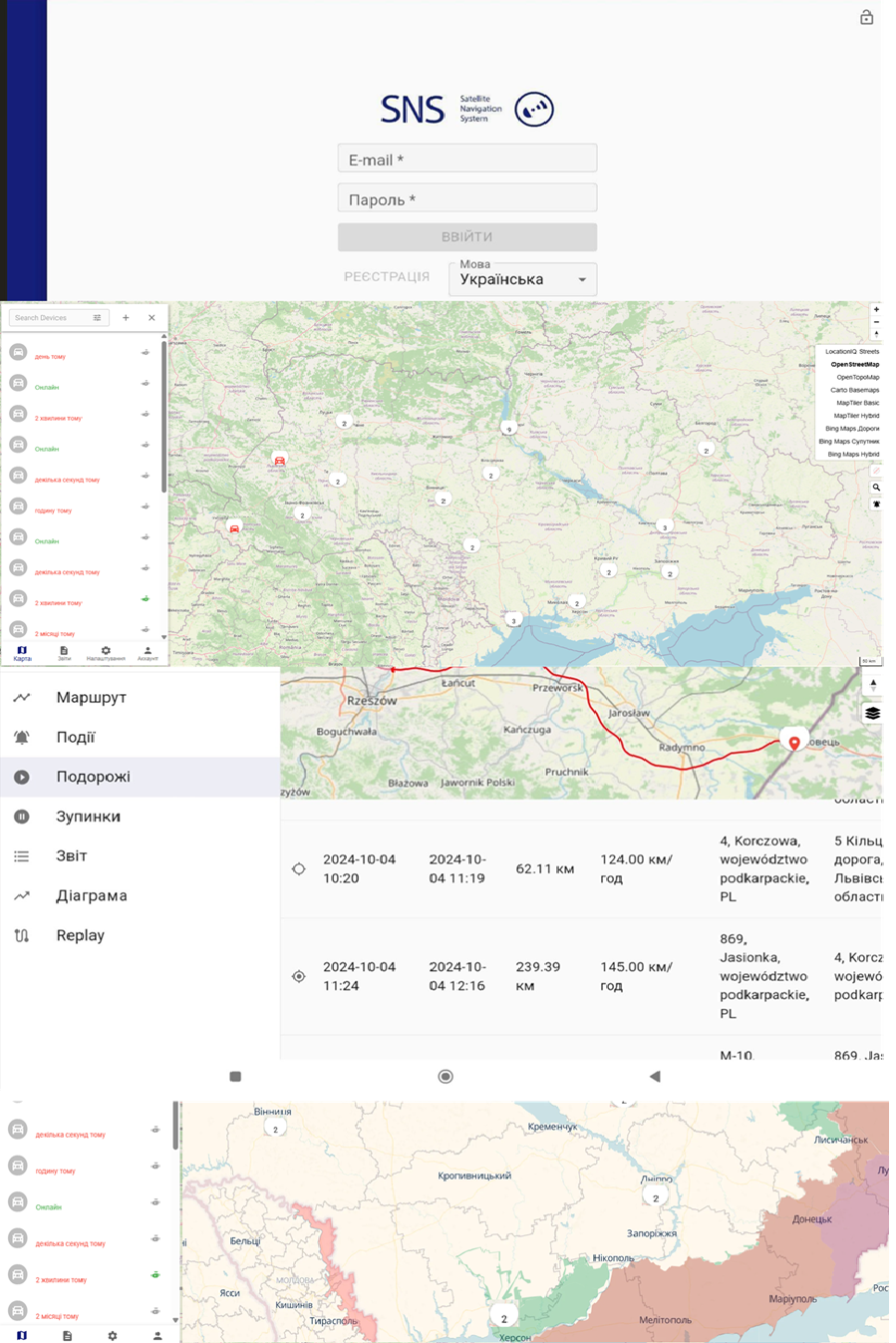Viewport: 896px width, 1343px height.
Task: Click the map search magnifier icon
Action: tap(876, 488)
